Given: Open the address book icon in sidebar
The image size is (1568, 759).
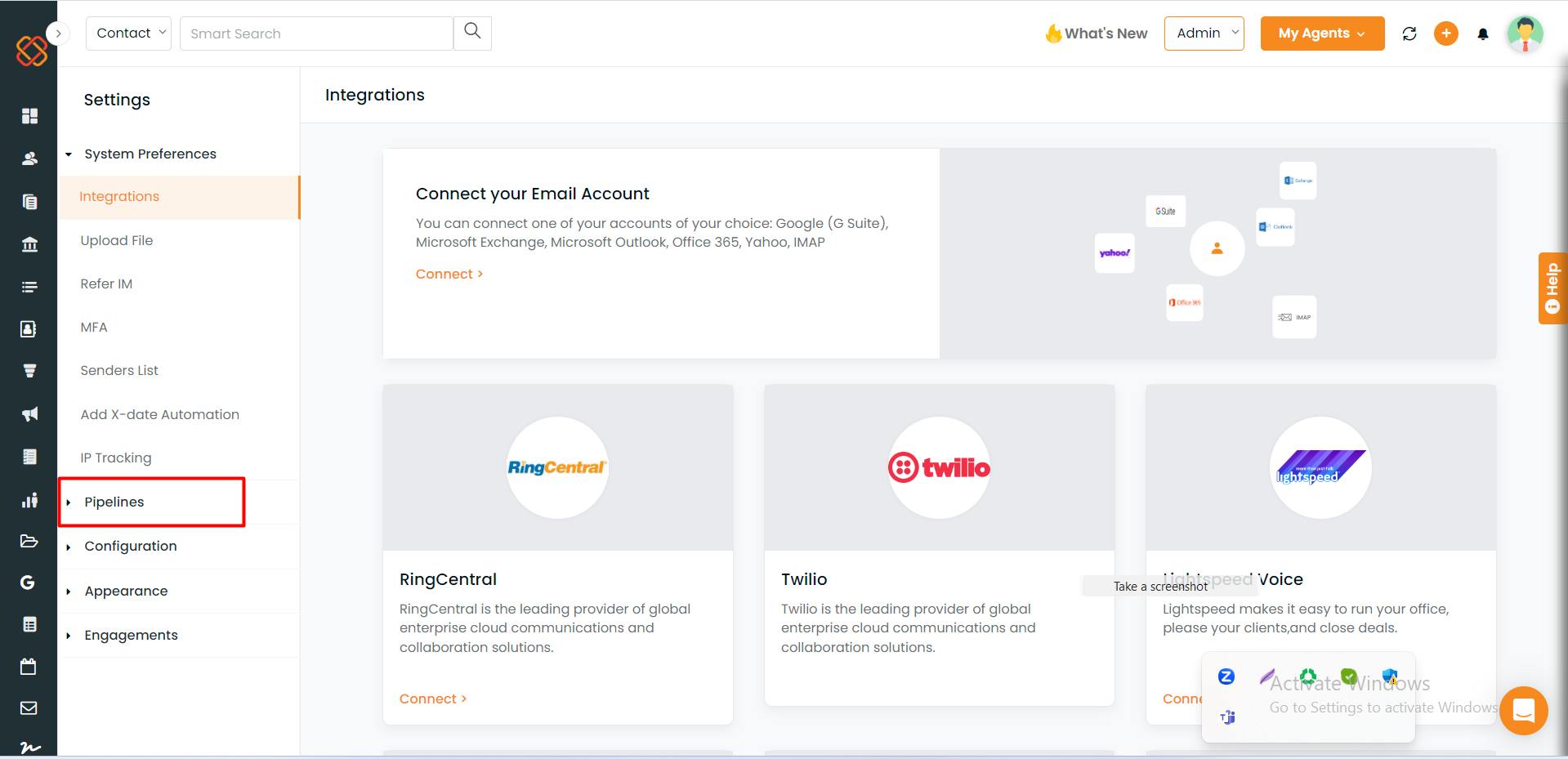Looking at the screenshot, I should pyautogui.click(x=29, y=329).
